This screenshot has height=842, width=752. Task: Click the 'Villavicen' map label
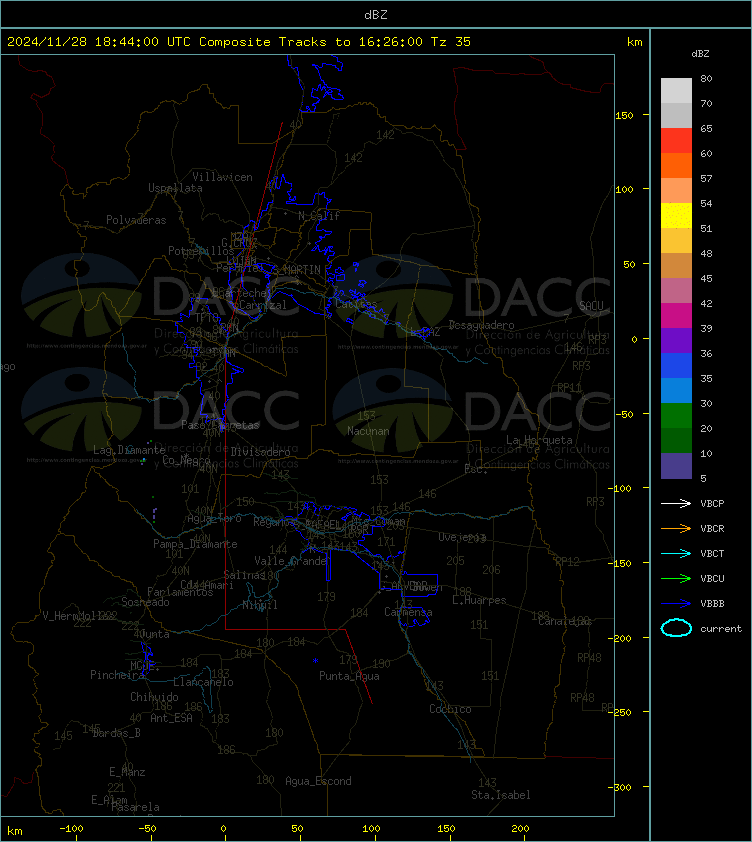pyautogui.click(x=222, y=177)
